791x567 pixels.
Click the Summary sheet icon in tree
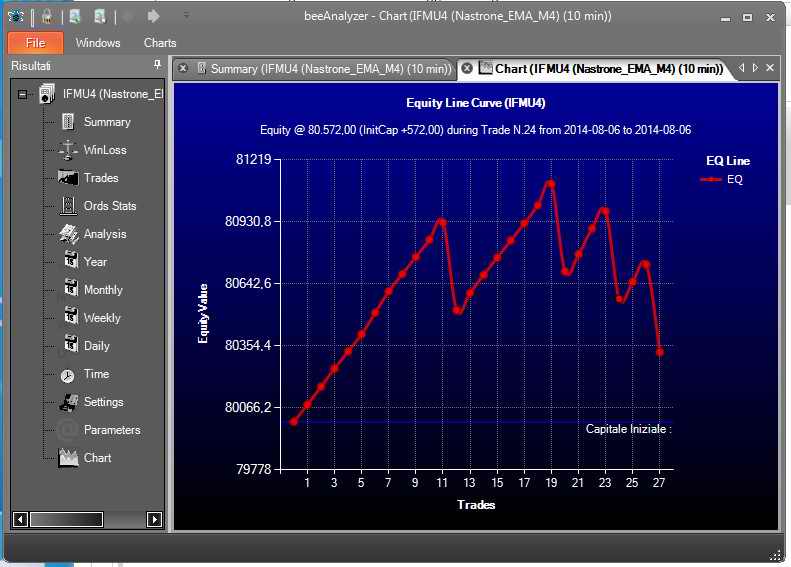point(68,122)
